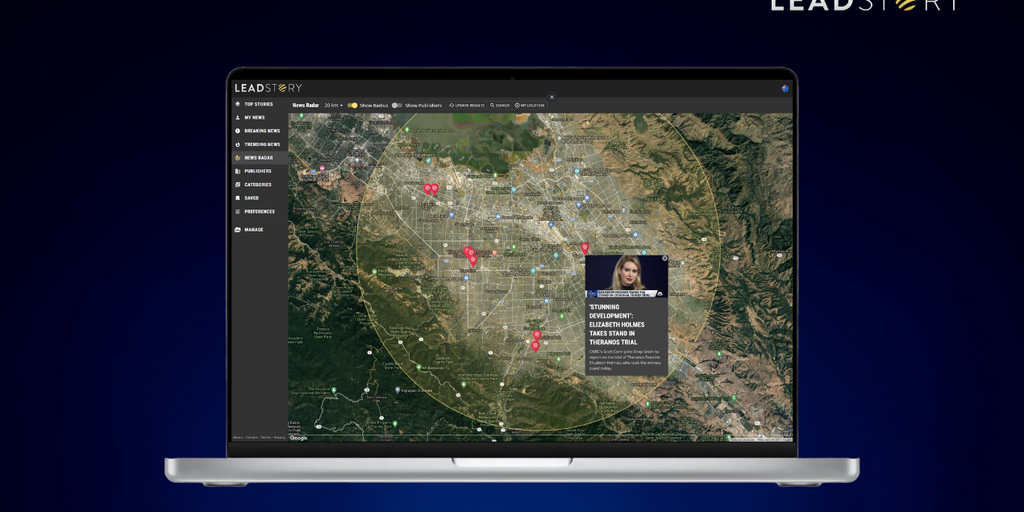Click the Google logo on the map
1024x512 pixels.
click(x=298, y=438)
